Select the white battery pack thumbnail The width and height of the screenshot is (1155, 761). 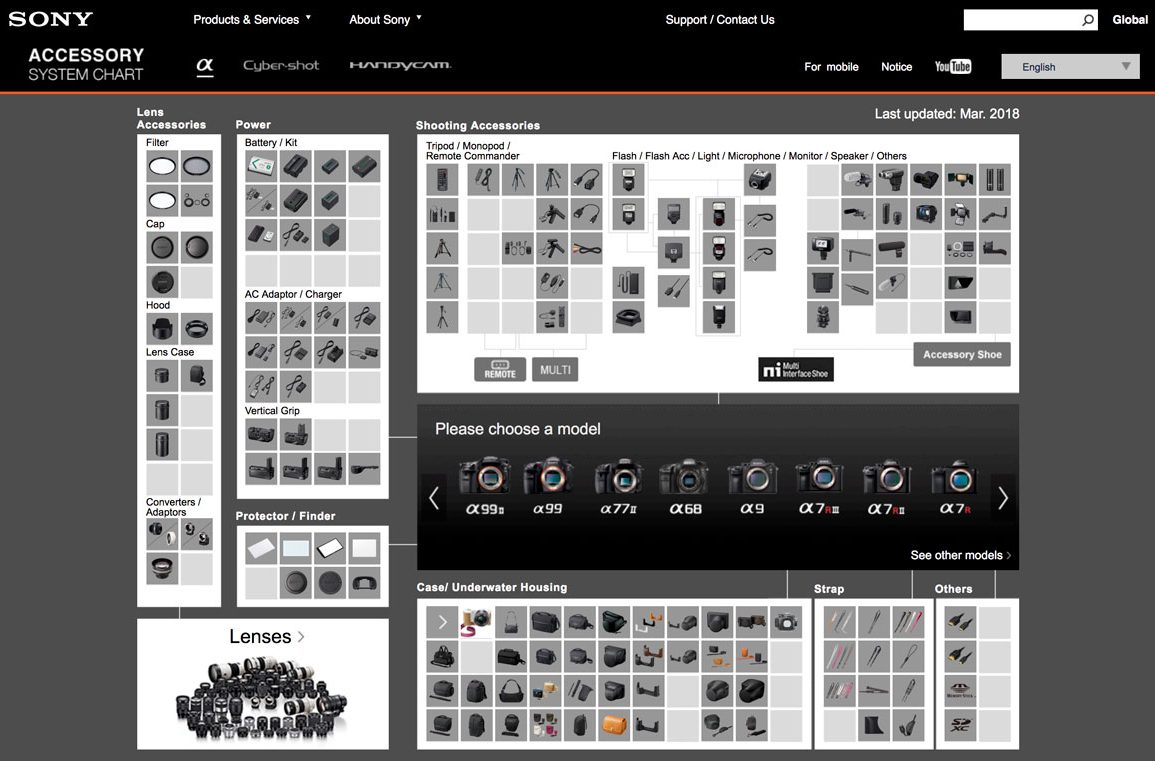[261, 166]
